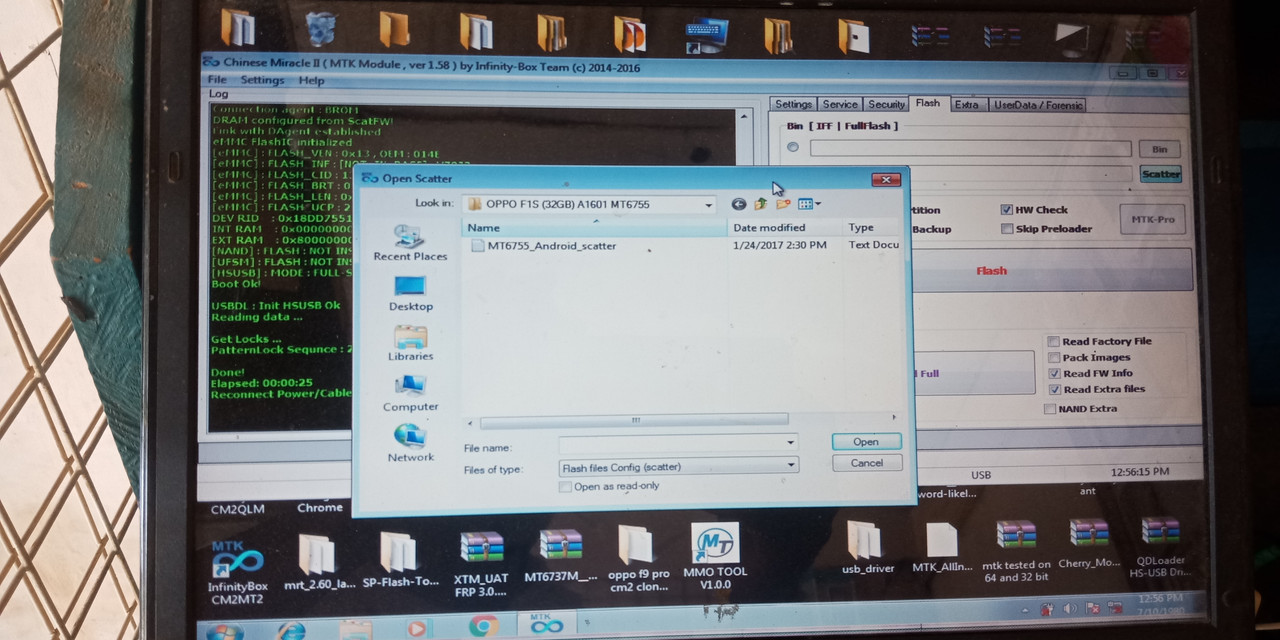The height and width of the screenshot is (640, 1280).
Task: Open the SP-Flash-Tool folder on the desktop
Action: [x=399, y=560]
